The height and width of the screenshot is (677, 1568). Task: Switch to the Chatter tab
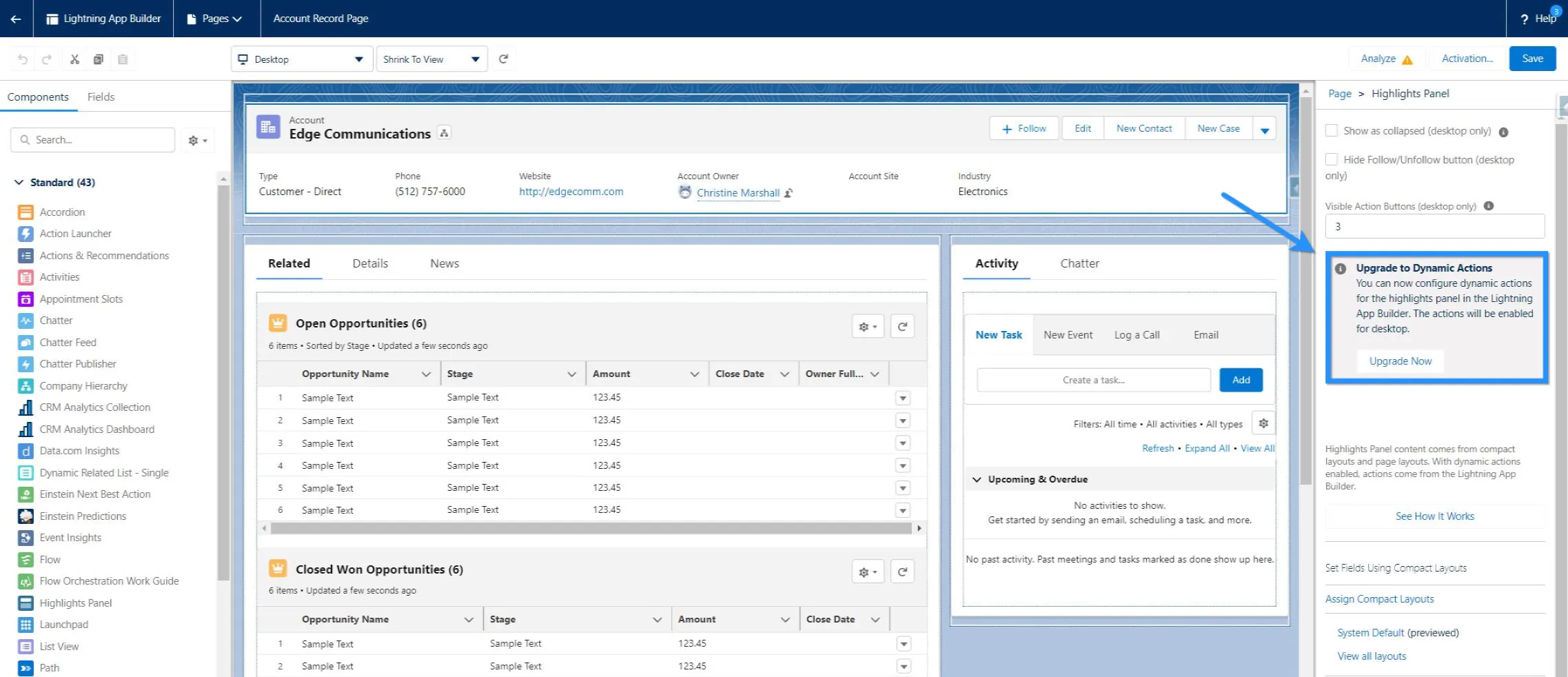coord(1079,263)
